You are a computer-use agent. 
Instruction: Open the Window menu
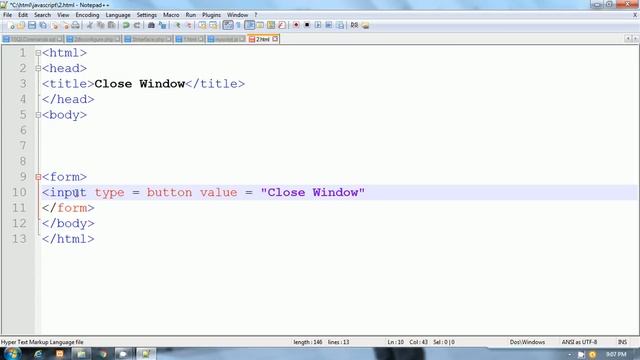[x=238, y=15]
